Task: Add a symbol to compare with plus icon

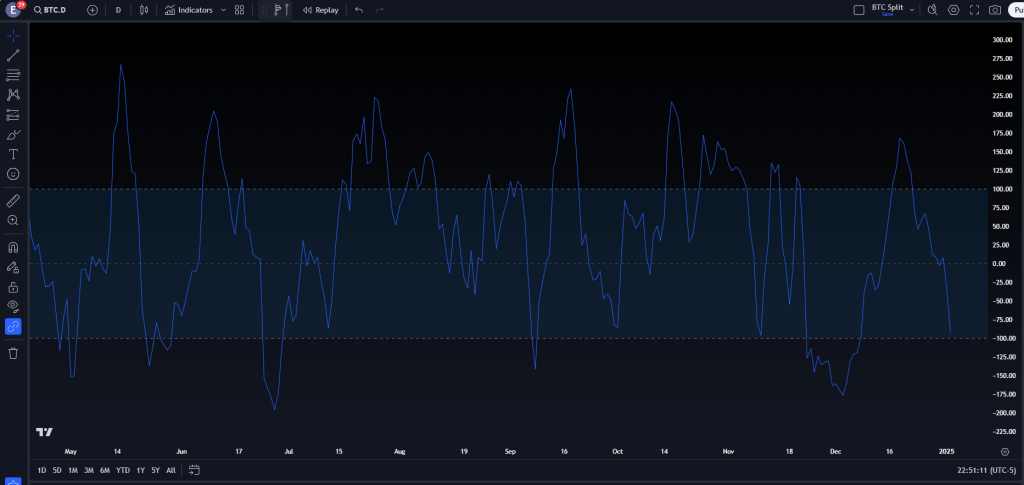Action: pos(92,10)
